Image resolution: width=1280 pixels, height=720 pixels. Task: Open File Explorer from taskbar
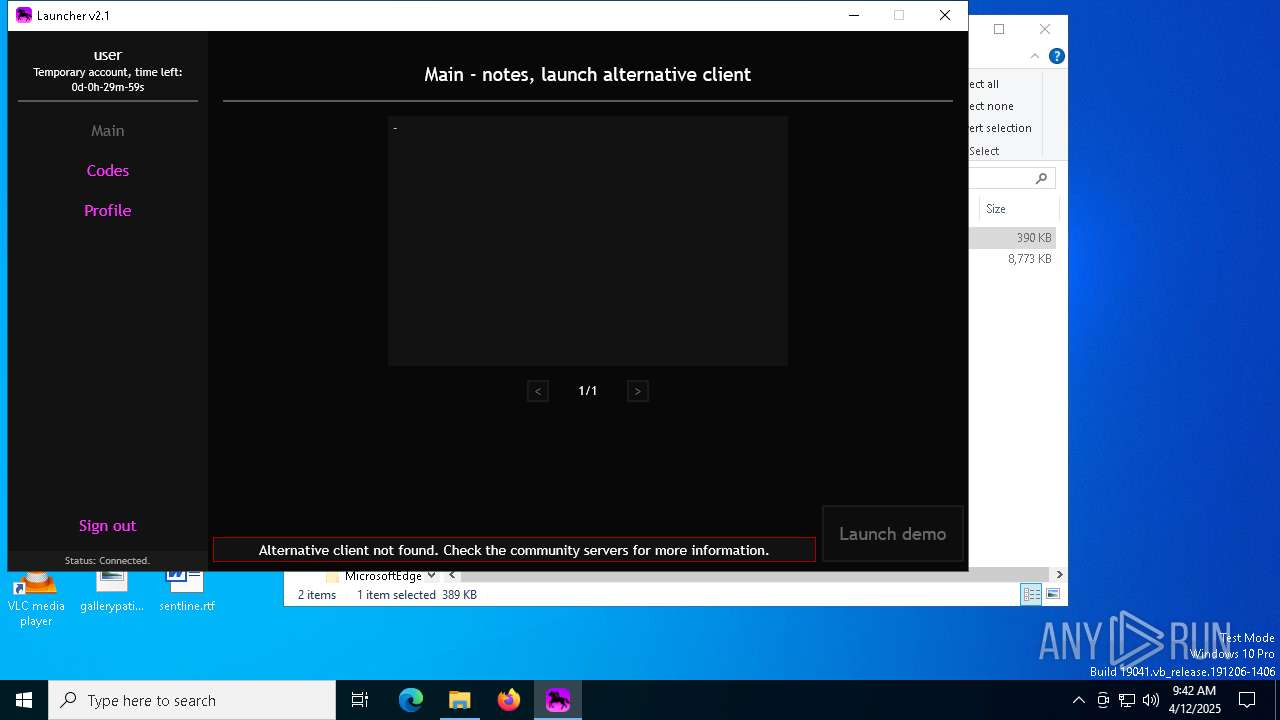coord(459,700)
